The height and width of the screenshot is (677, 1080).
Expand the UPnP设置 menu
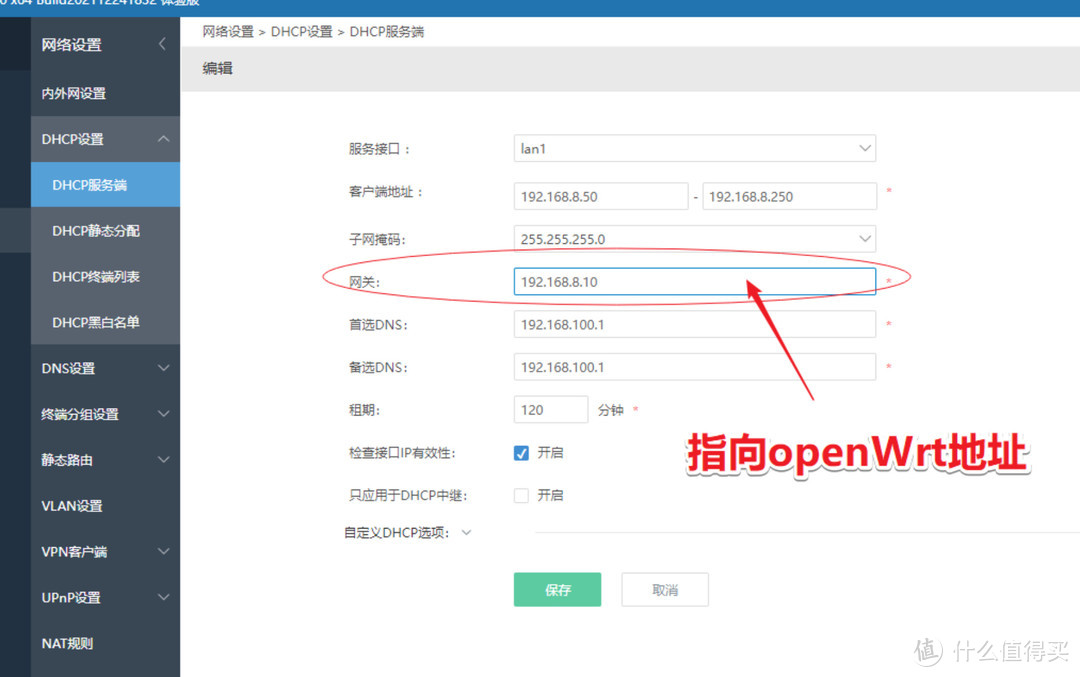click(95, 597)
